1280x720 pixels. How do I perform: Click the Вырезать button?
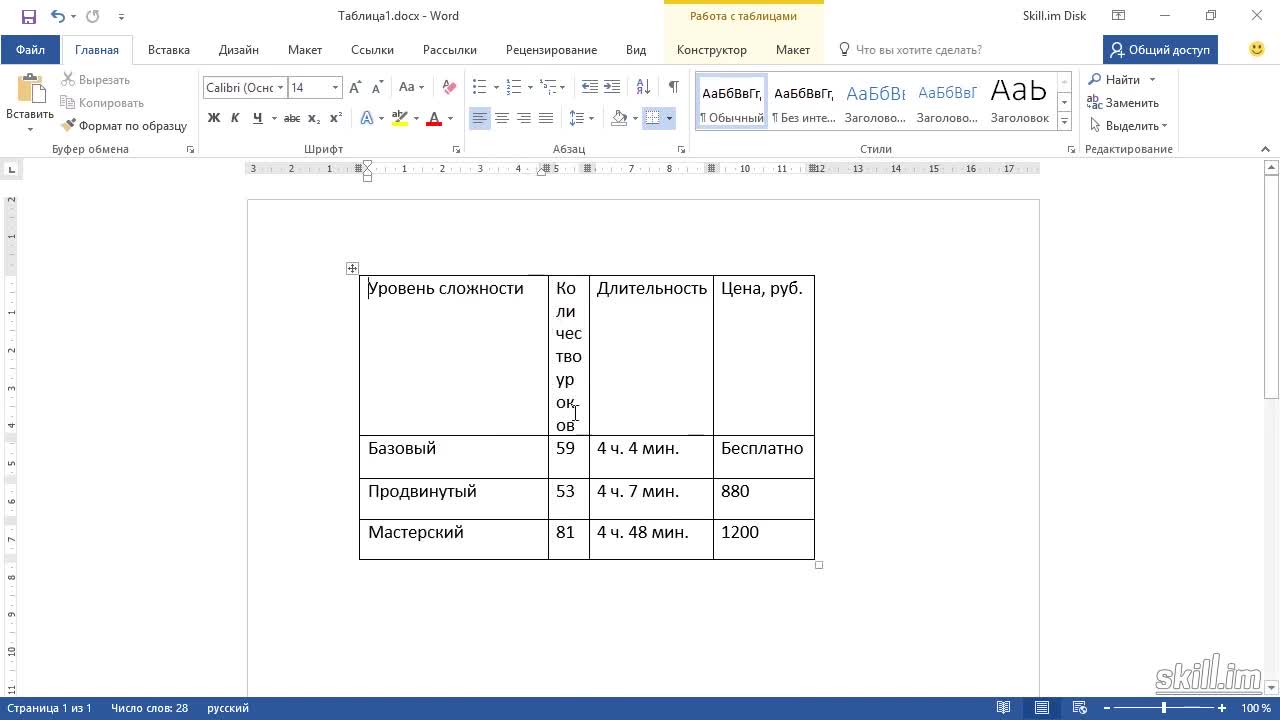96,80
